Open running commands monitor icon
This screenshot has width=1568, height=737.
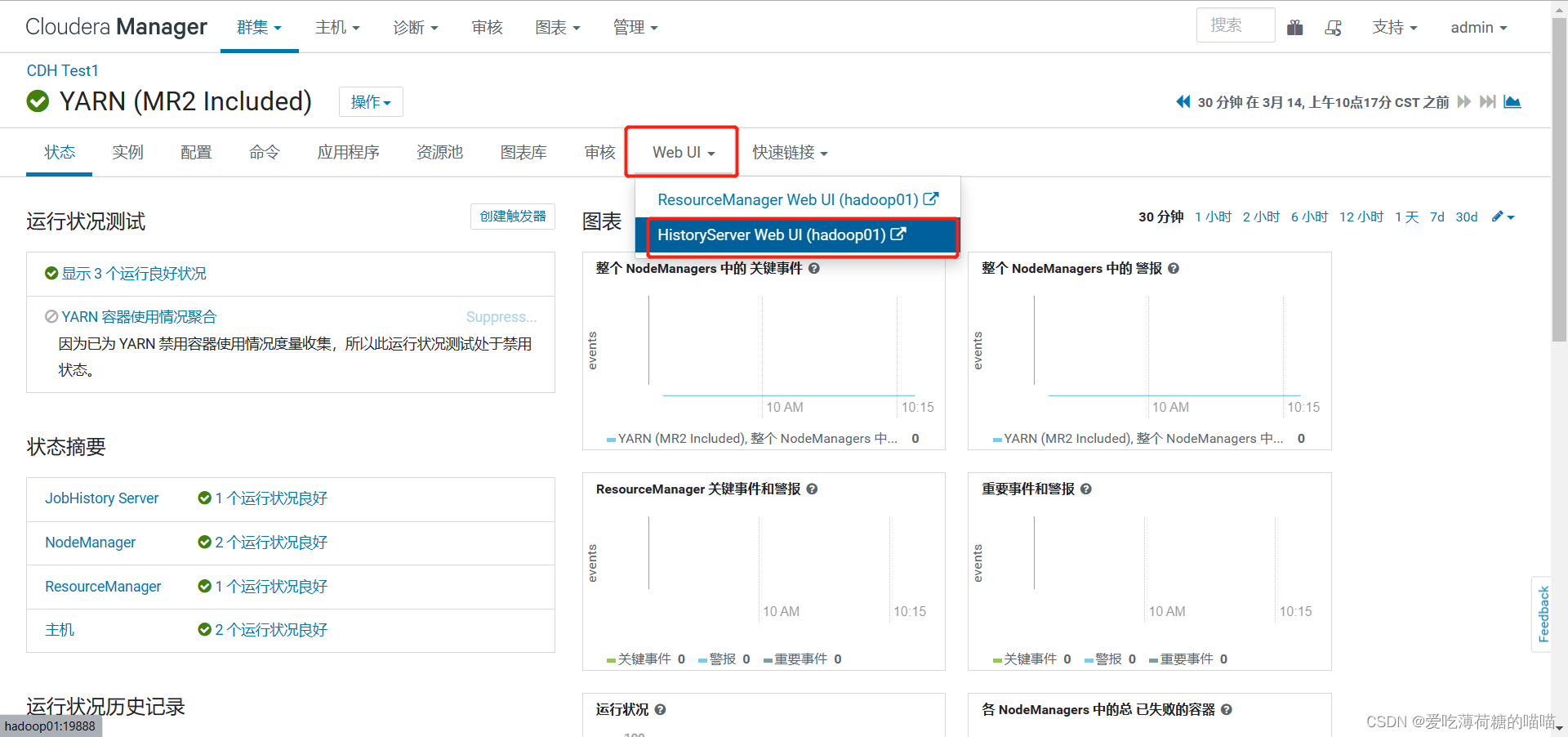[1334, 28]
